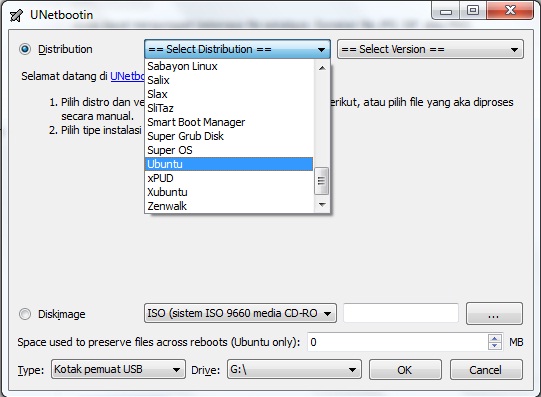Select the Diskimage radio button
Screen dimensions: 541x397
(25, 314)
